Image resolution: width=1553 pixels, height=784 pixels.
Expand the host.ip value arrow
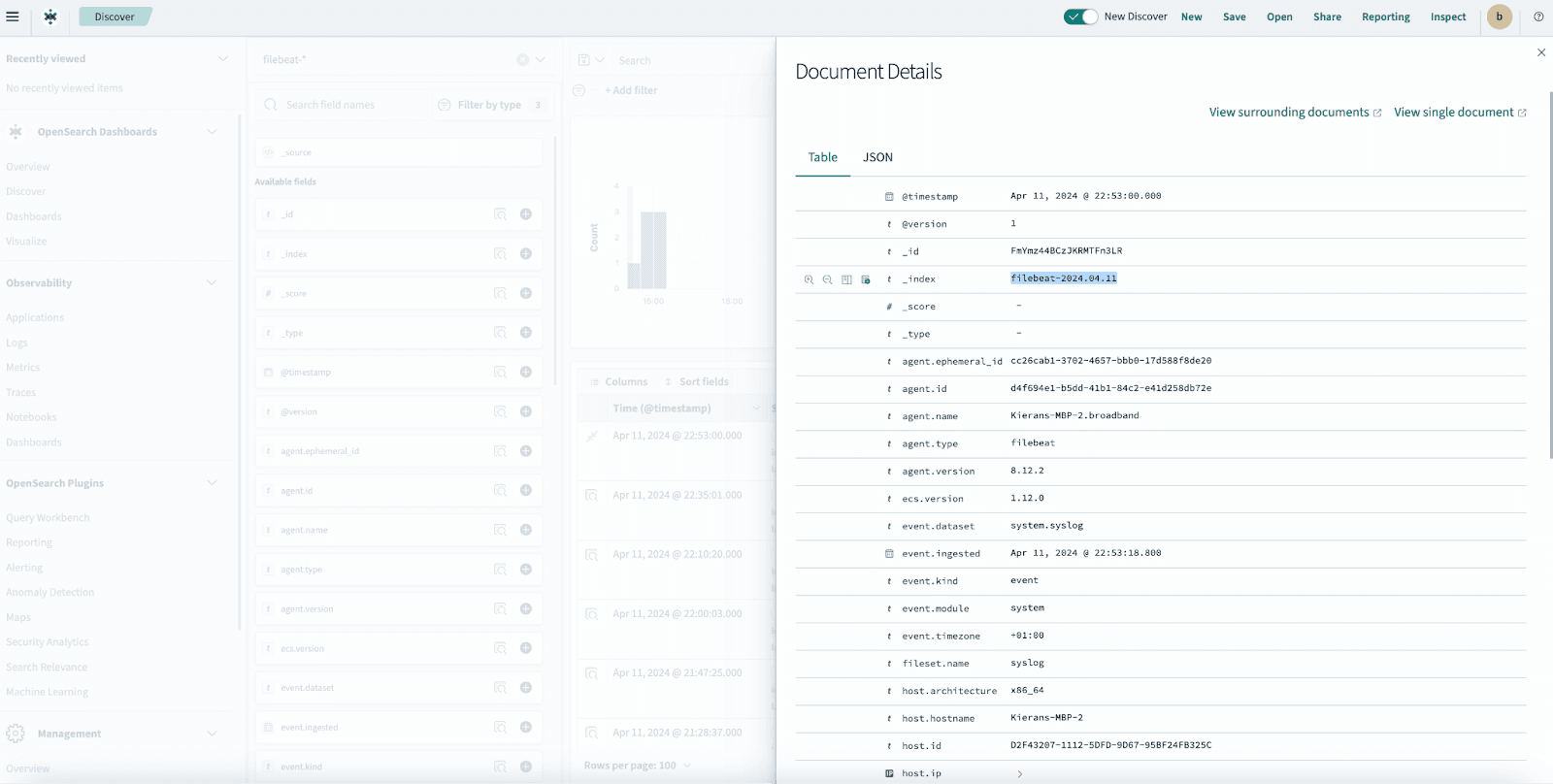click(1019, 773)
